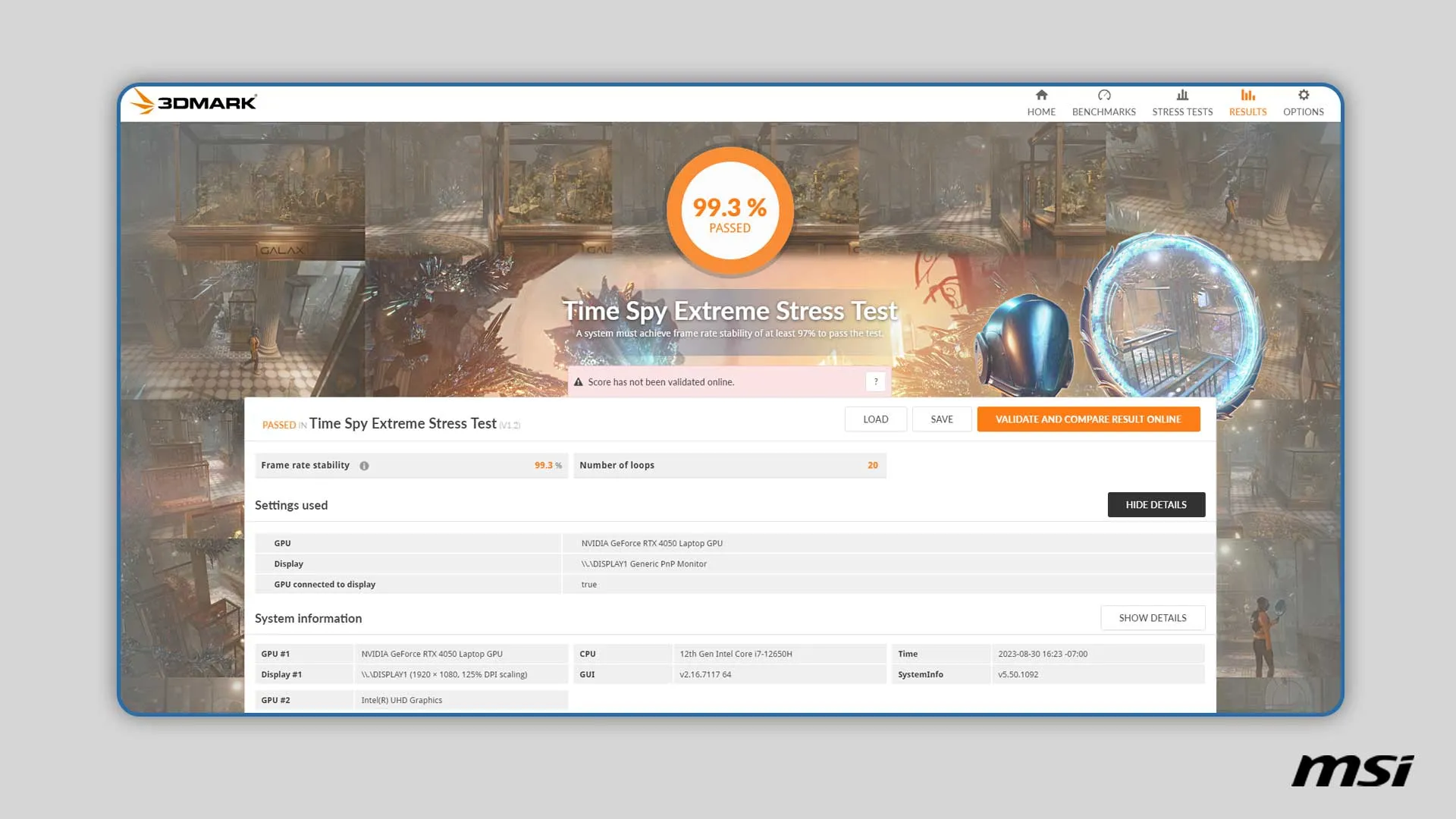Click the V1.2 version tag
Viewport: 1456px width, 819px height.
click(x=510, y=426)
